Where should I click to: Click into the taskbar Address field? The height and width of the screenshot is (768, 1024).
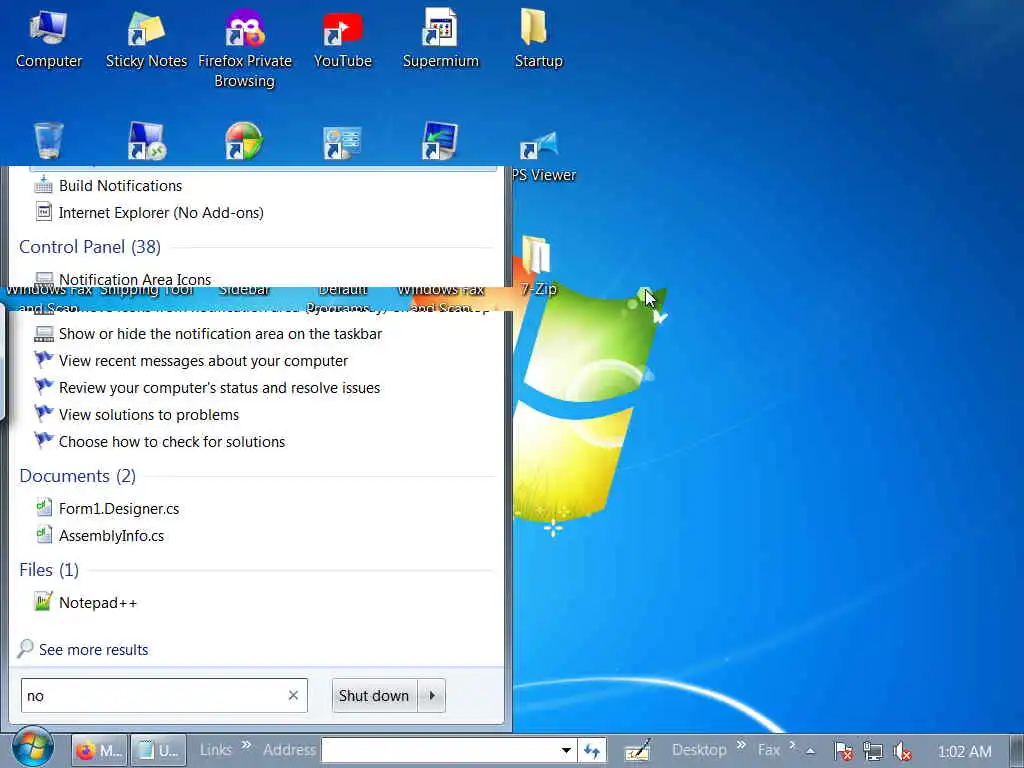tap(439, 750)
